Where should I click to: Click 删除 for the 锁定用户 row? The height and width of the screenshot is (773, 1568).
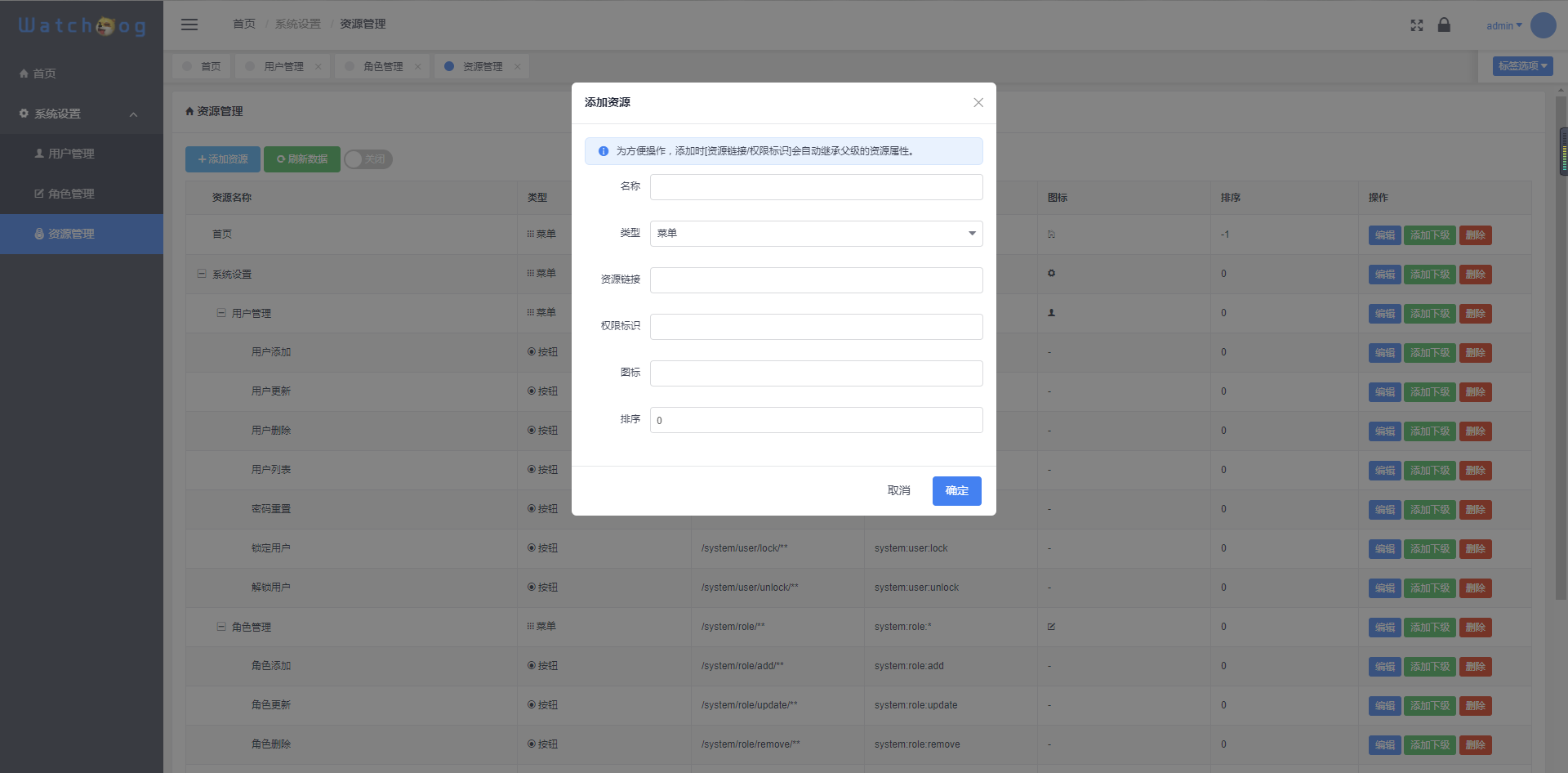[1476, 549]
